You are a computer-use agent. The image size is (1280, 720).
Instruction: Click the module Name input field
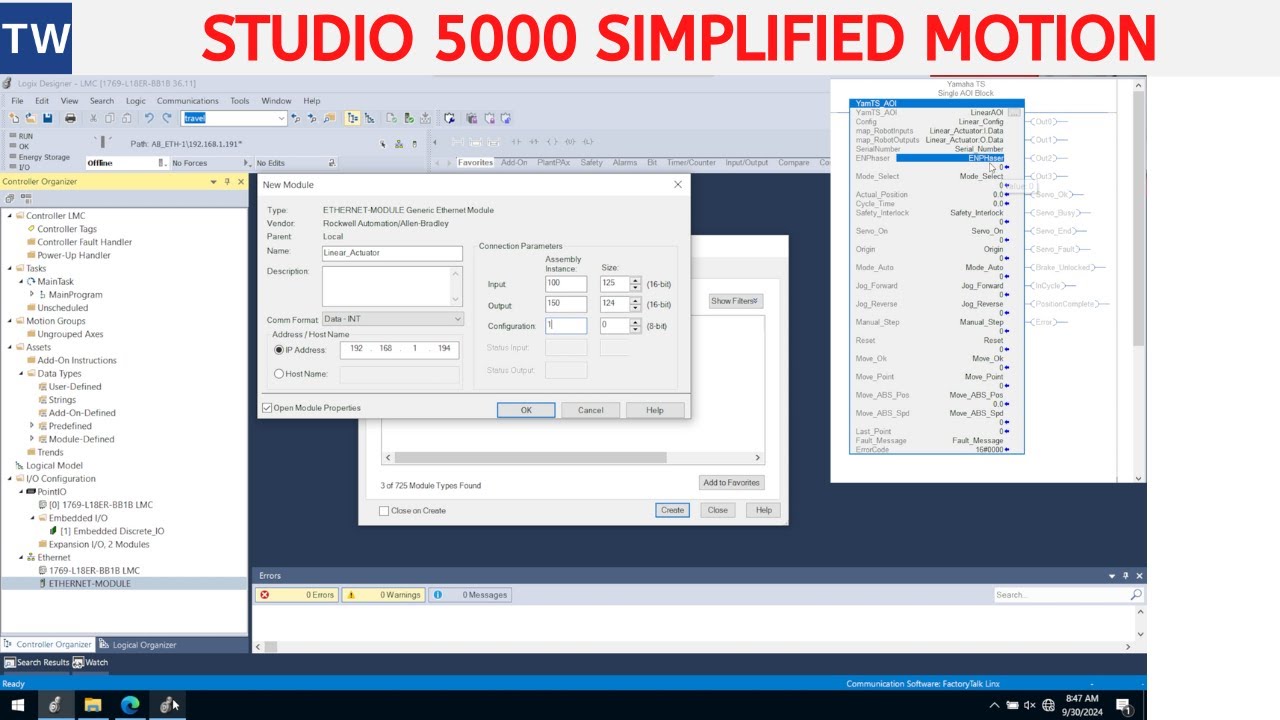click(x=392, y=253)
